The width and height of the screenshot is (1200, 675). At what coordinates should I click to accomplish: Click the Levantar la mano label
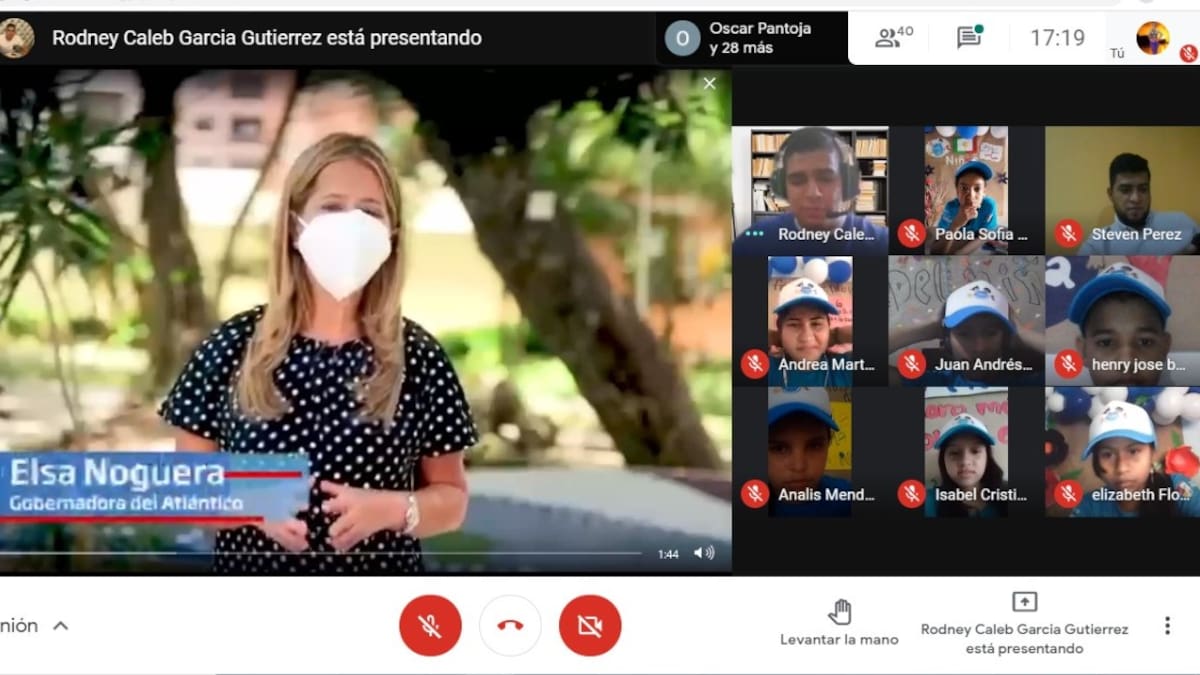click(x=839, y=640)
